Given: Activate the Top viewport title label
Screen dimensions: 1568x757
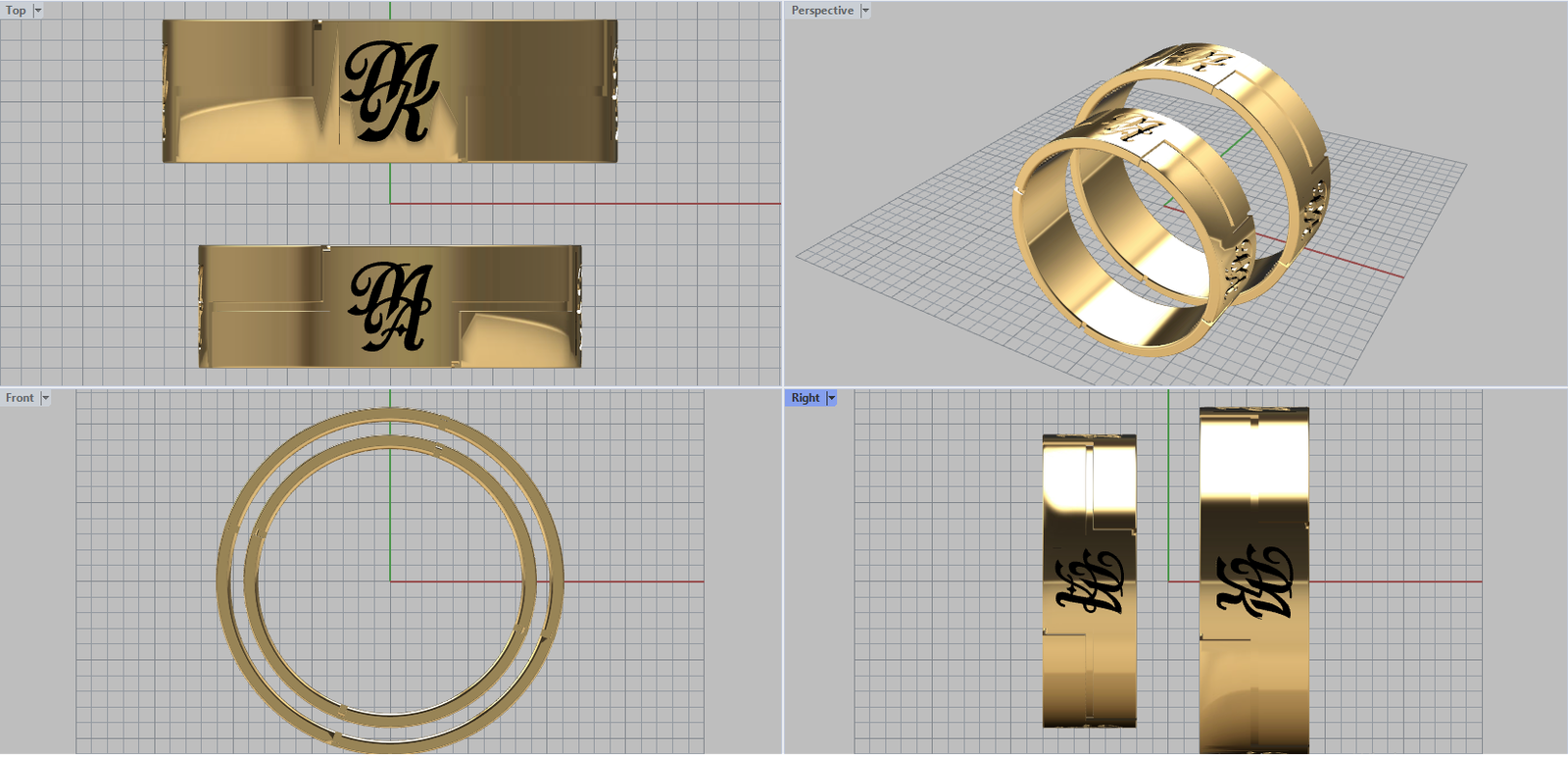Looking at the screenshot, I should (x=16, y=11).
